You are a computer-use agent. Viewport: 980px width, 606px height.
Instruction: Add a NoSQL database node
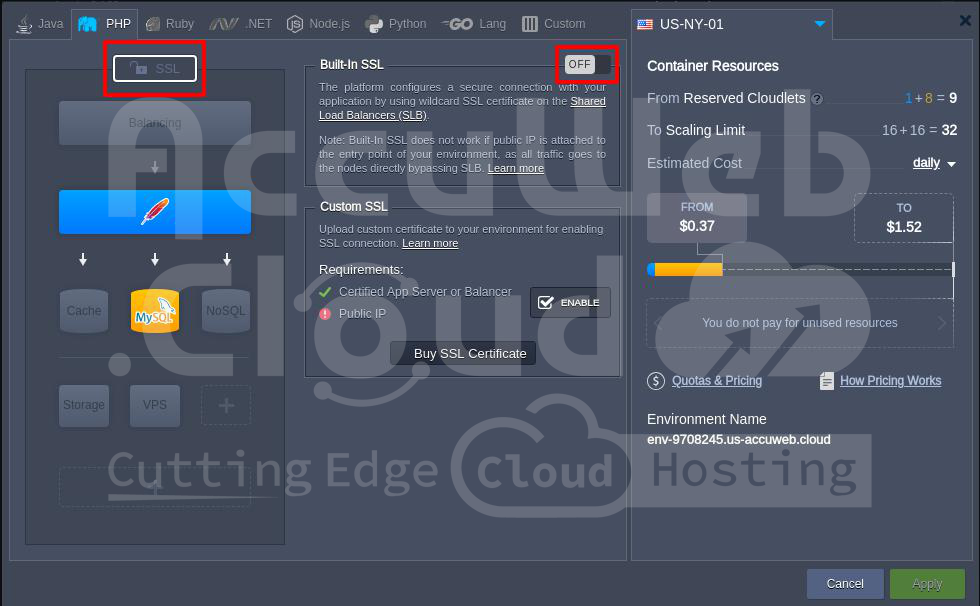[226, 311]
